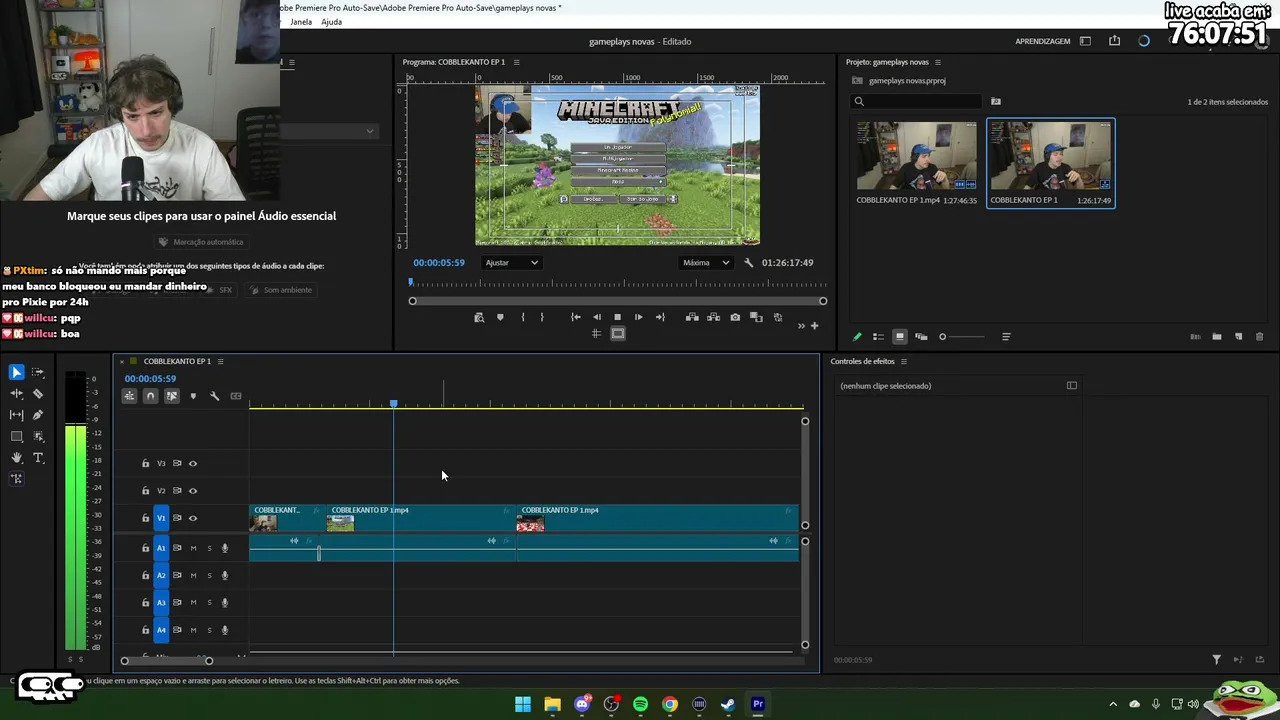Stop playback in Program Monitor

(617, 317)
